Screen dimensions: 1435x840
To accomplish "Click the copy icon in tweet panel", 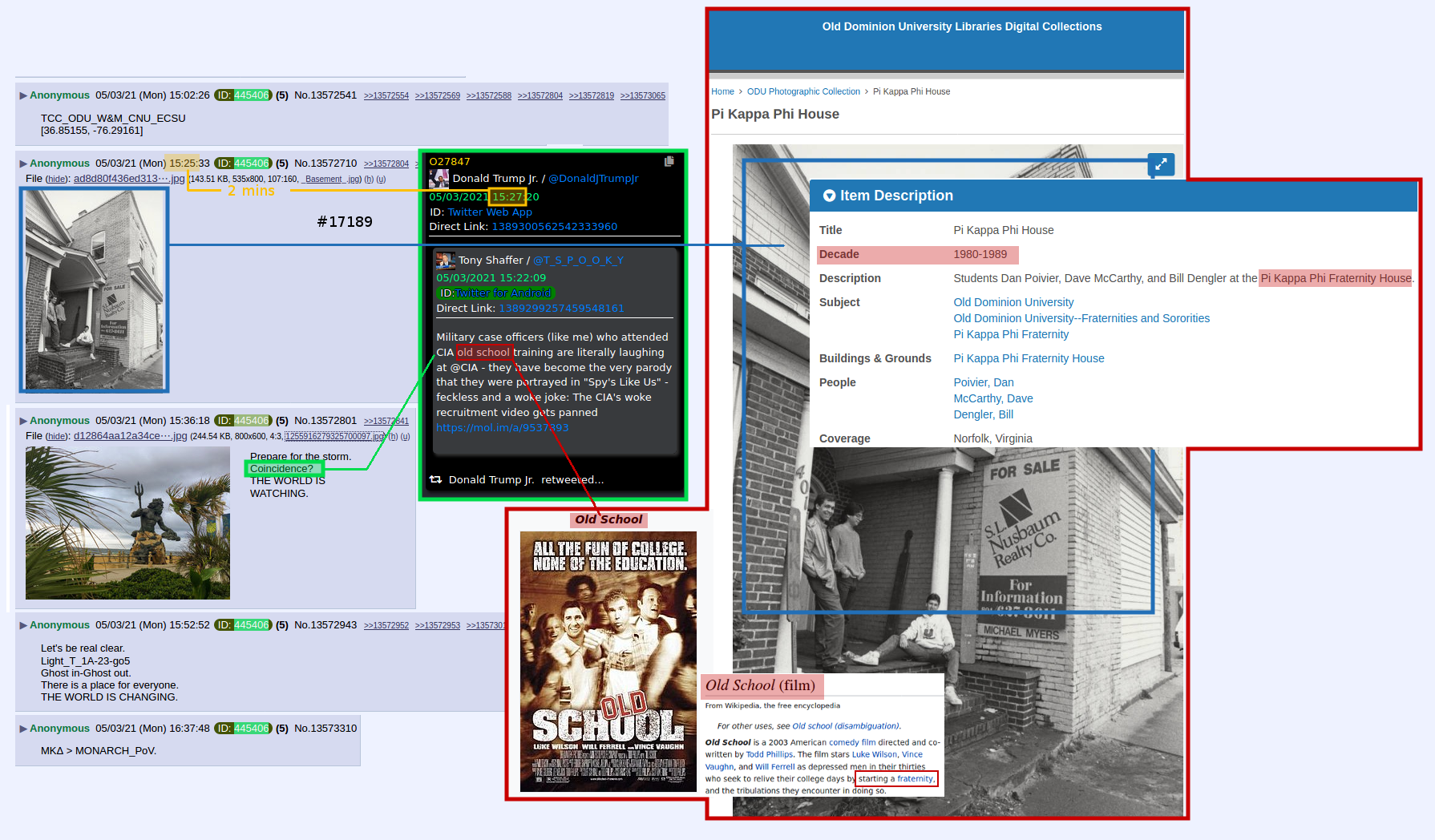I will (669, 161).
